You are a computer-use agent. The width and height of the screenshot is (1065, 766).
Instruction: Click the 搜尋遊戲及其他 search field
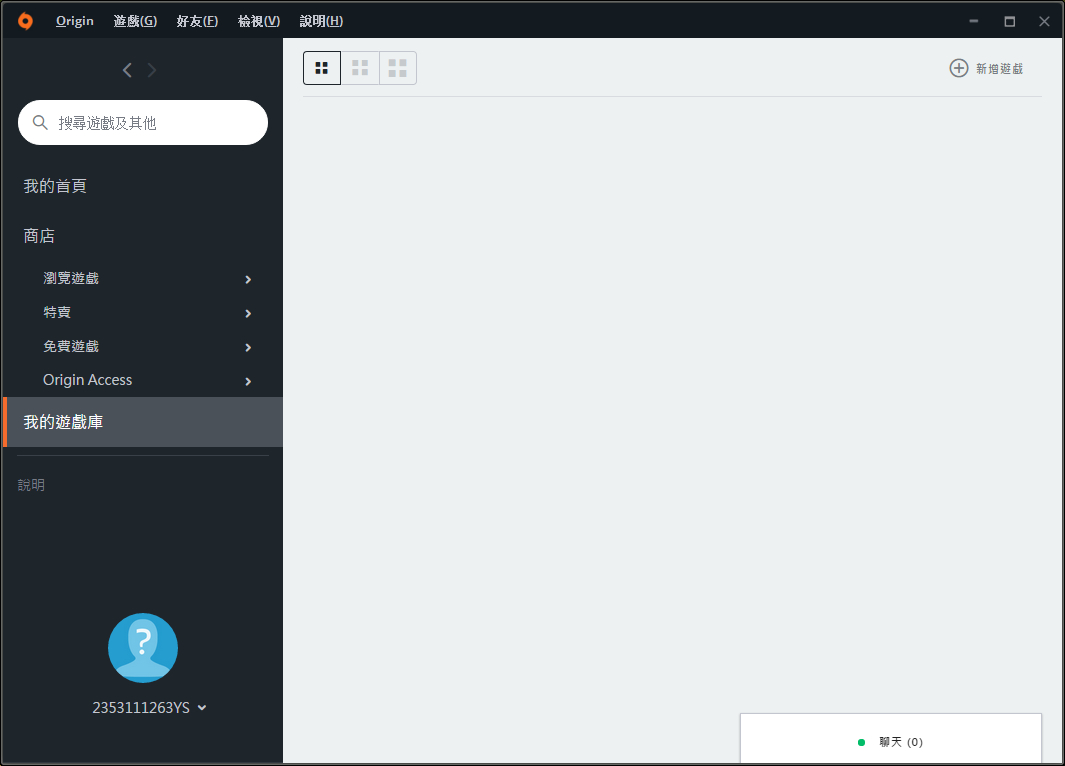(x=143, y=122)
